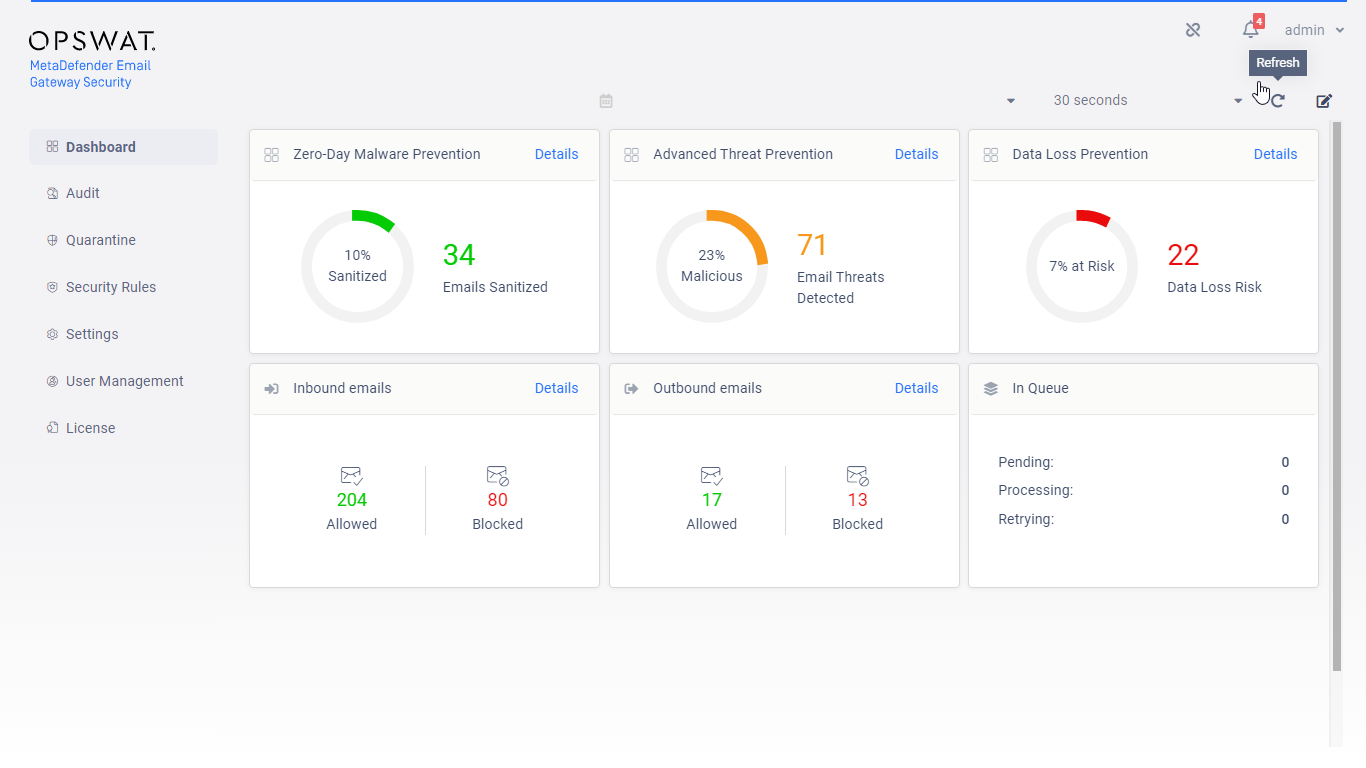The width and height of the screenshot is (1366, 768).
Task: Open the dashboard edit layout icon
Action: click(x=1324, y=101)
